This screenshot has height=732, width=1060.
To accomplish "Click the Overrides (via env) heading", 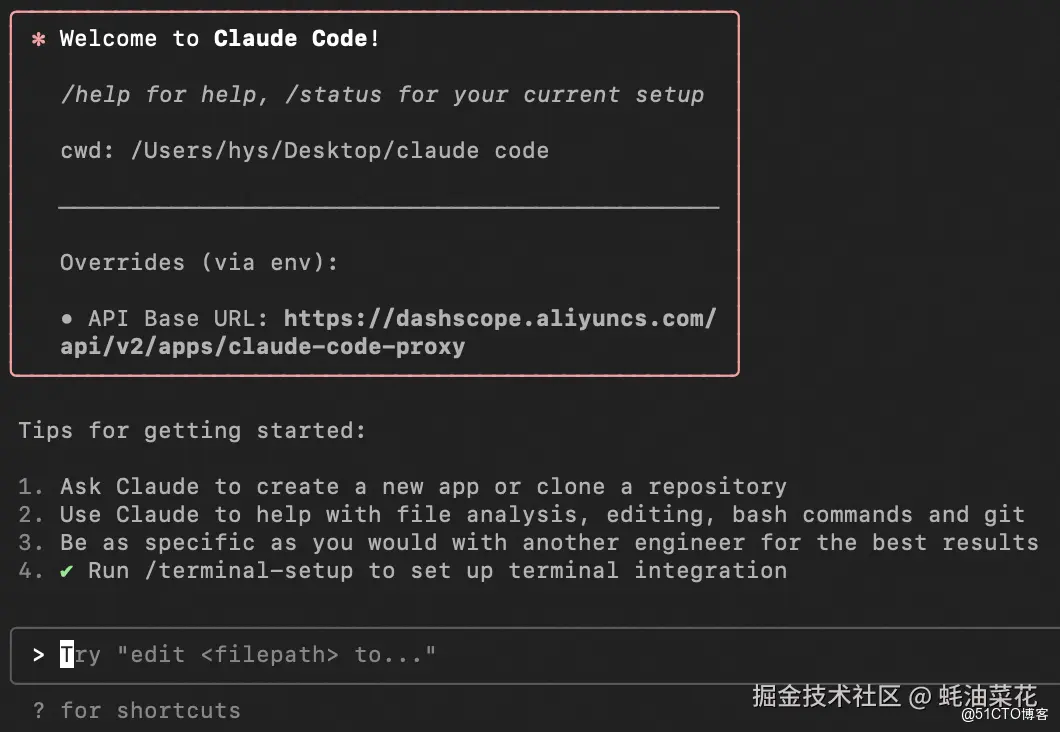I will [x=199, y=262].
